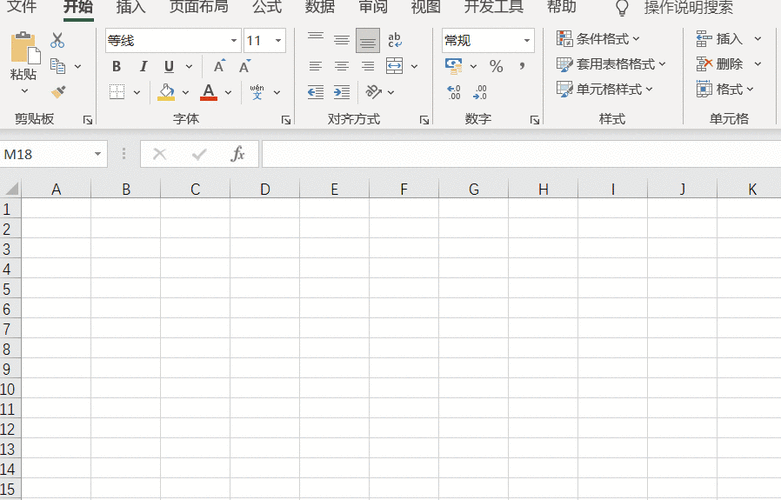
Task: Click the formula bar input field
Action: coord(521,154)
